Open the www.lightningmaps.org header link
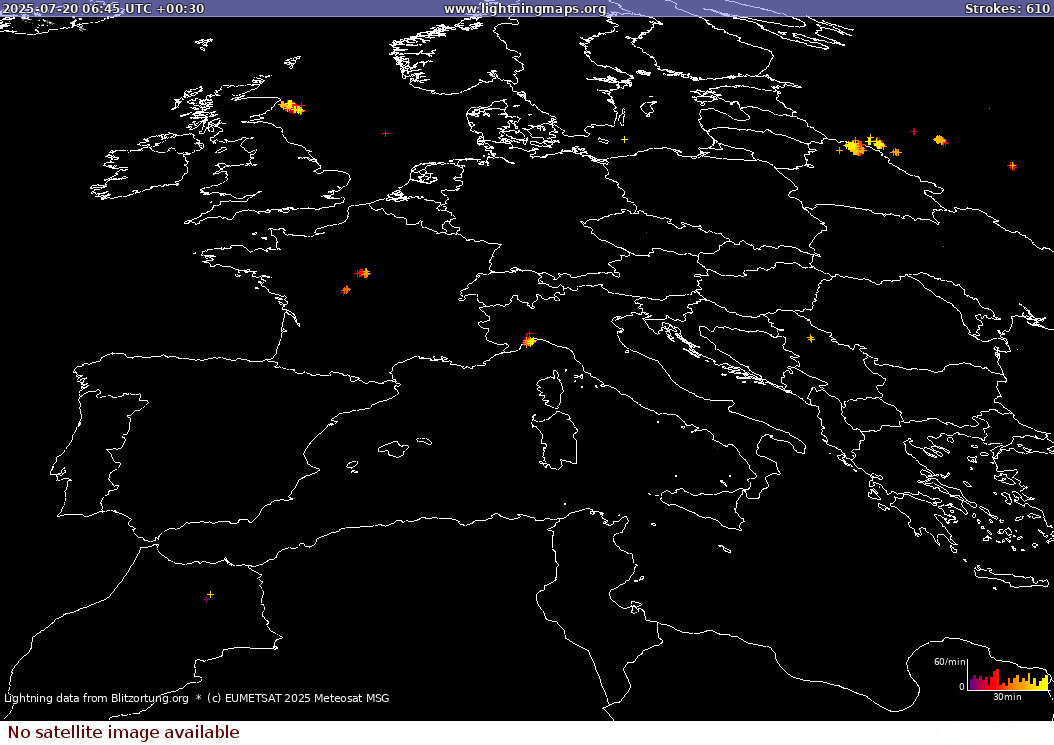The height and width of the screenshot is (745, 1054). 524,9
